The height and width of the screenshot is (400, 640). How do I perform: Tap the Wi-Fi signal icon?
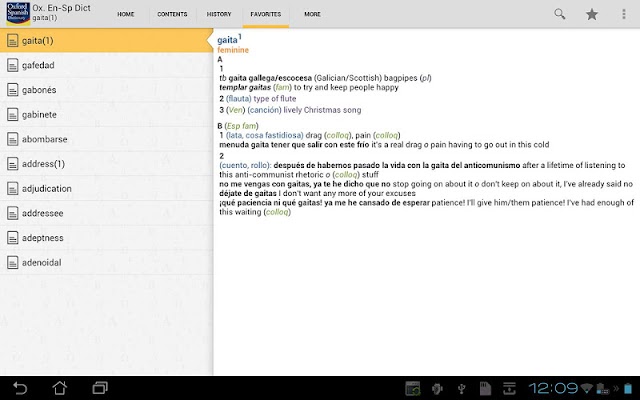[587, 388]
